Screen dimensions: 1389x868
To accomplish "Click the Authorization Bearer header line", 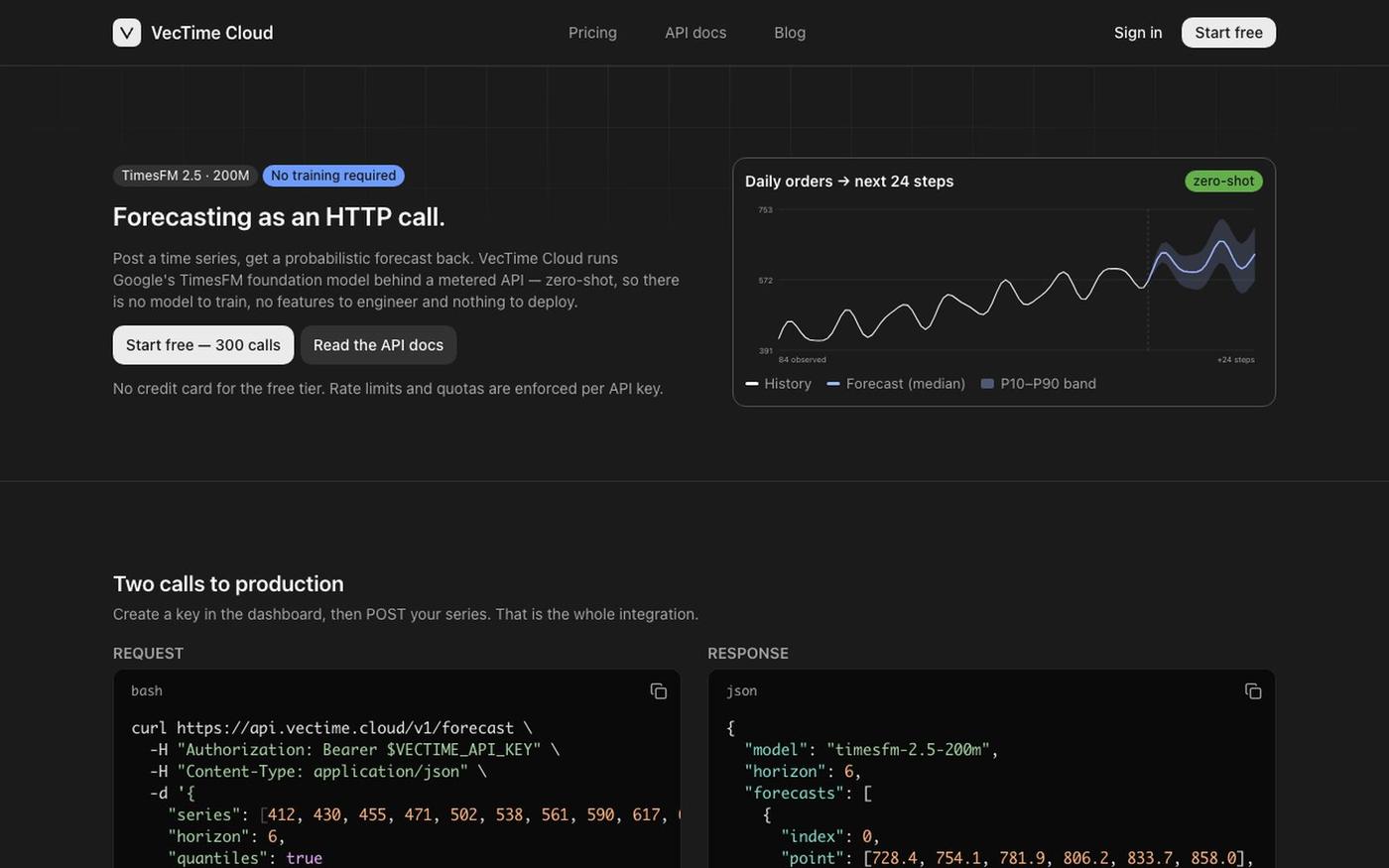I will 354,750.
